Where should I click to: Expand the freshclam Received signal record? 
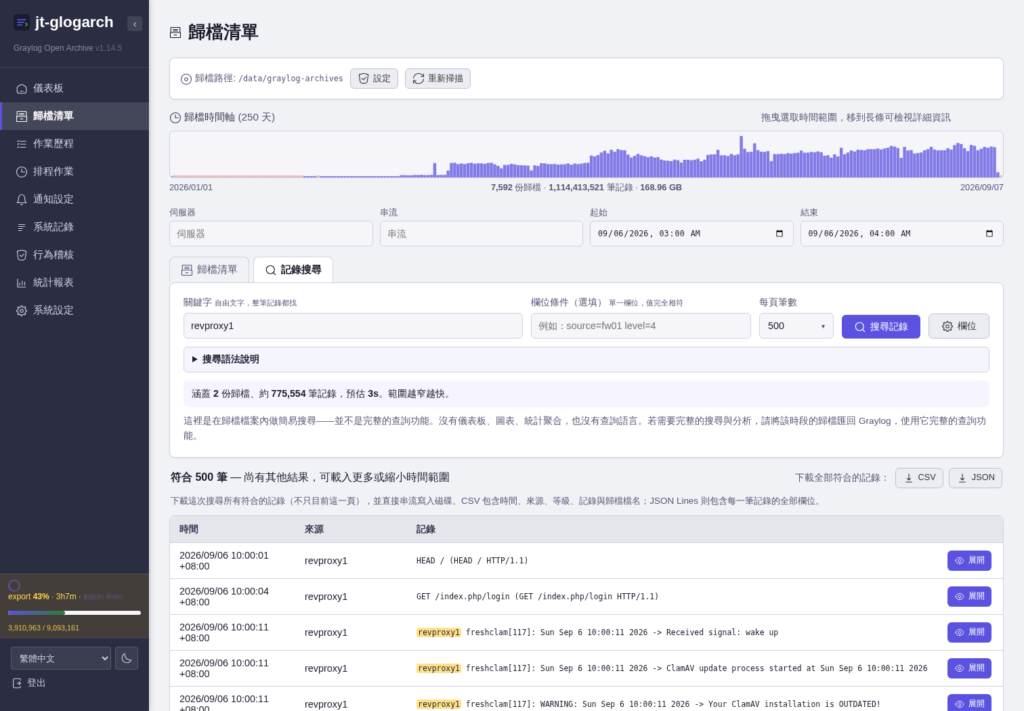pos(969,633)
